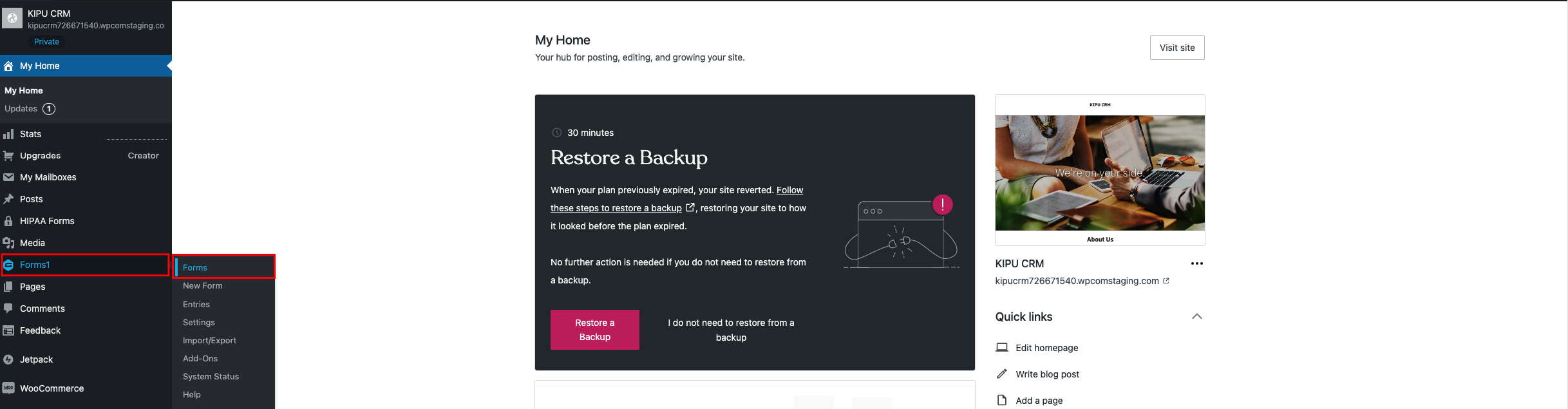
Task: Click the Posts pin icon
Action: pos(8,199)
